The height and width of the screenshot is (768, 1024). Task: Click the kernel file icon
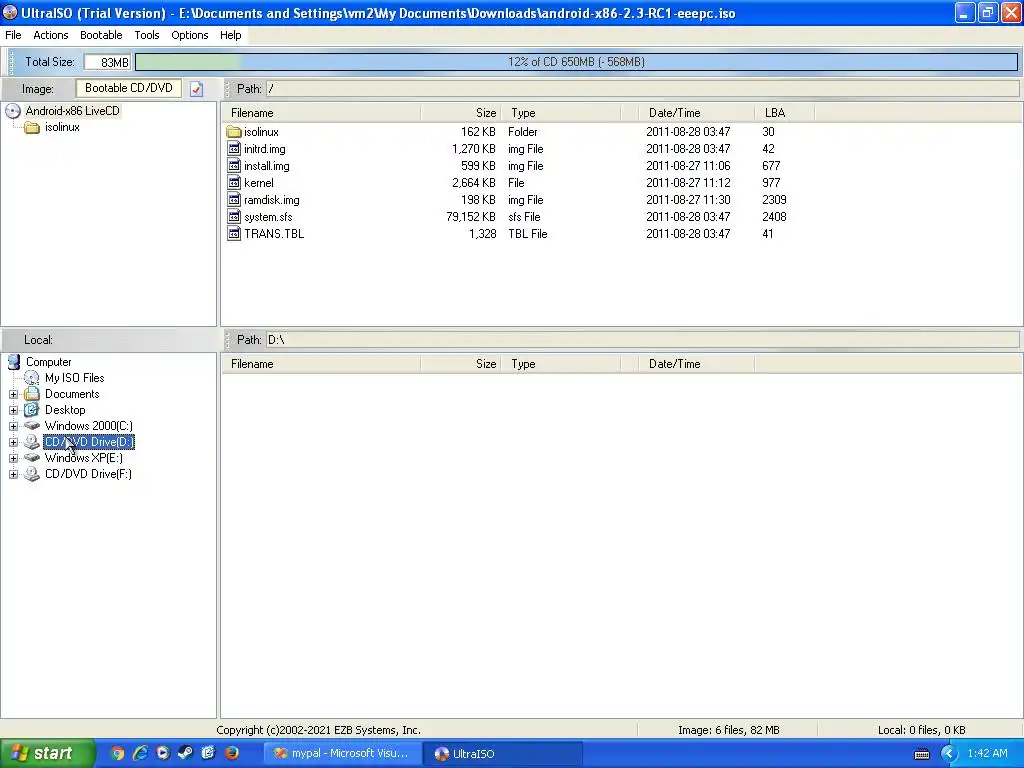click(x=234, y=183)
